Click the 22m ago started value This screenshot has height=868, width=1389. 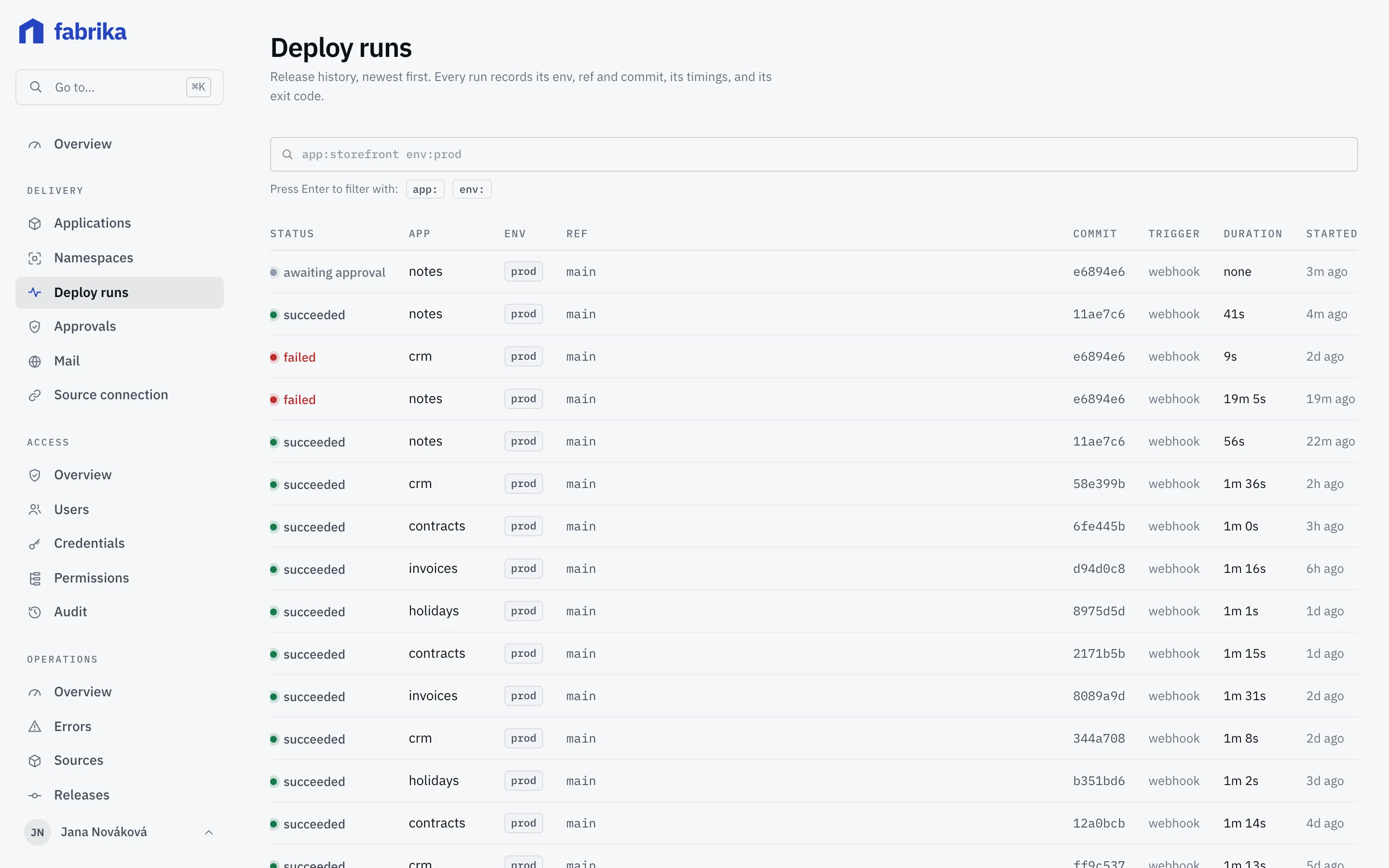click(1331, 441)
